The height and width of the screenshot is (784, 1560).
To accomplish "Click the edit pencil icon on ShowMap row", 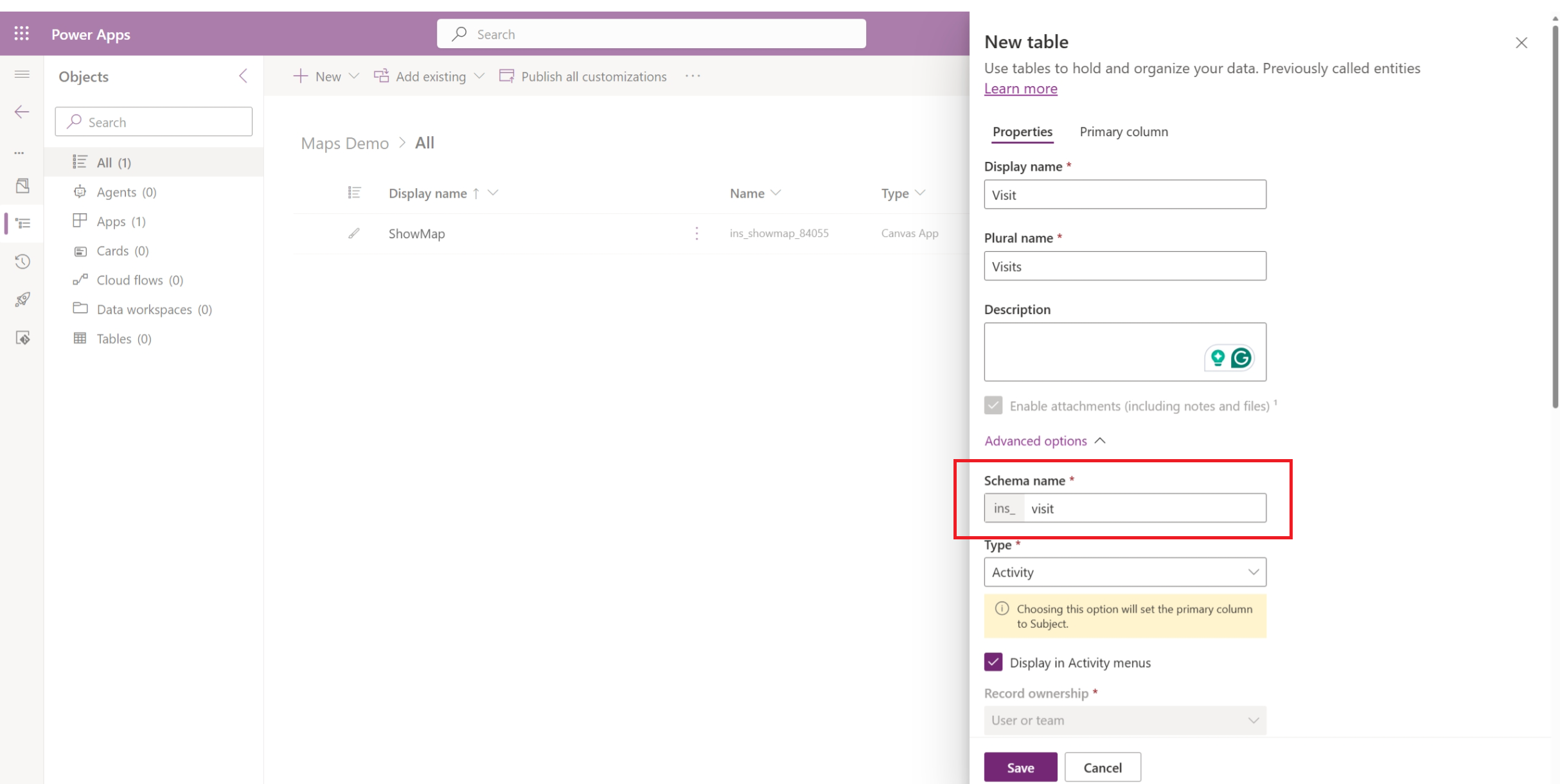I will (x=354, y=233).
